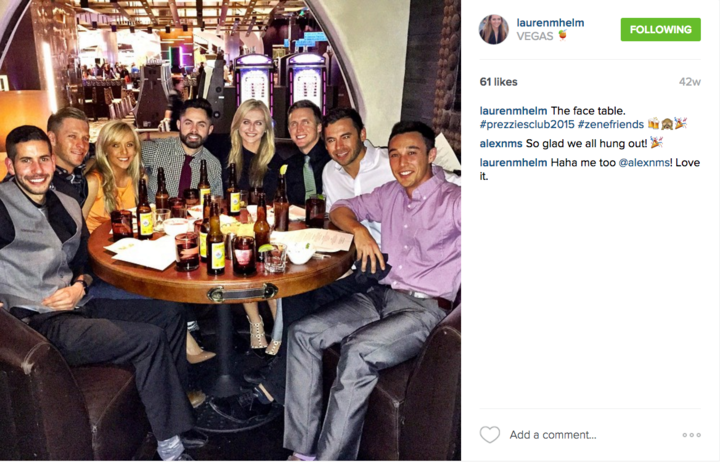Open the three-dot more options menu

[691, 435]
